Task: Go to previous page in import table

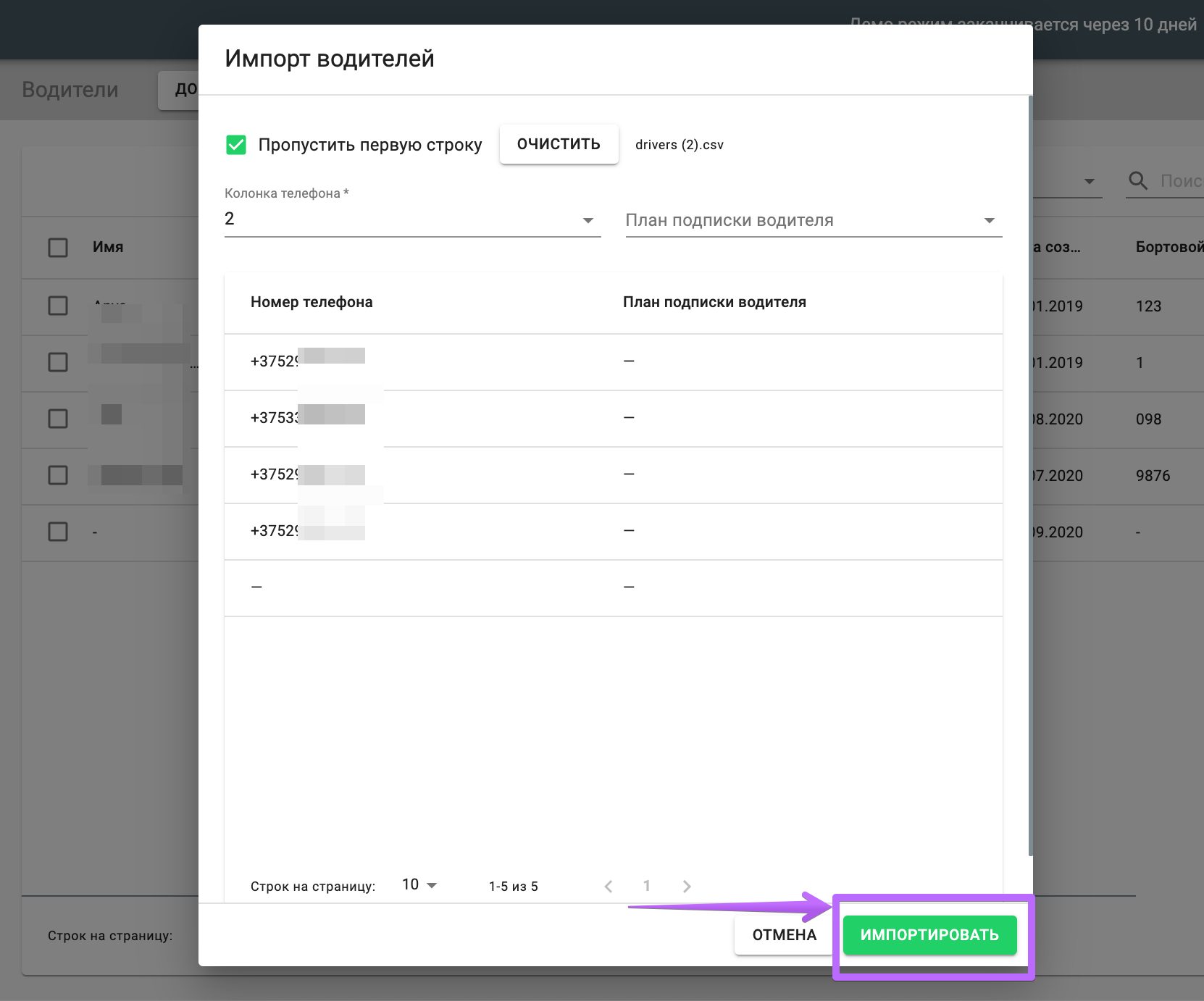Action: coord(609,886)
